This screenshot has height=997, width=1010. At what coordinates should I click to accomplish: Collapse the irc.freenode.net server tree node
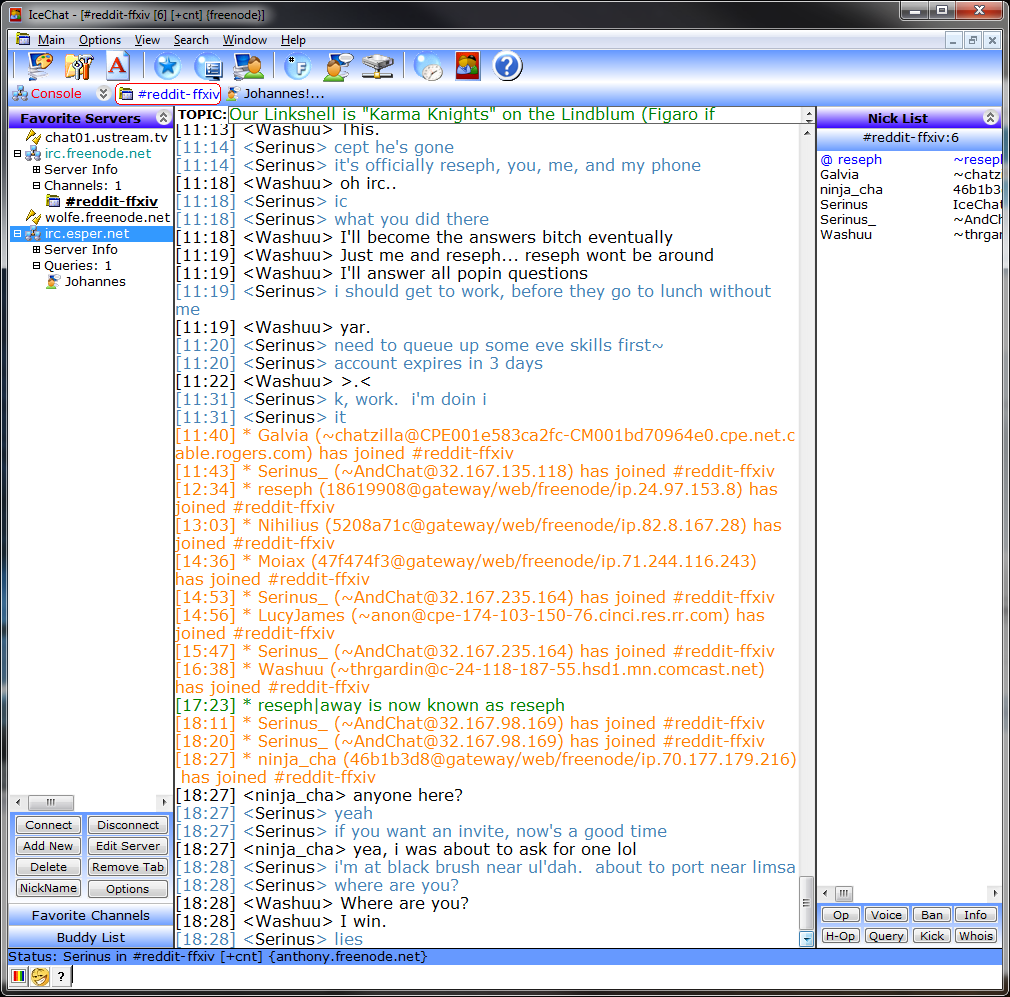click(17, 154)
